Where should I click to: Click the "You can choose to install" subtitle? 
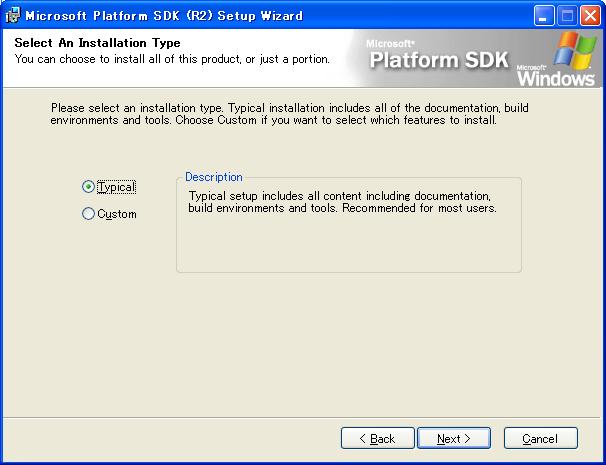172,59
